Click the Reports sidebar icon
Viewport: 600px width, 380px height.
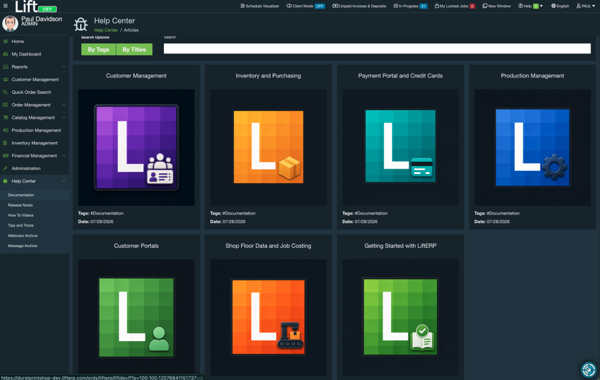coord(5,67)
